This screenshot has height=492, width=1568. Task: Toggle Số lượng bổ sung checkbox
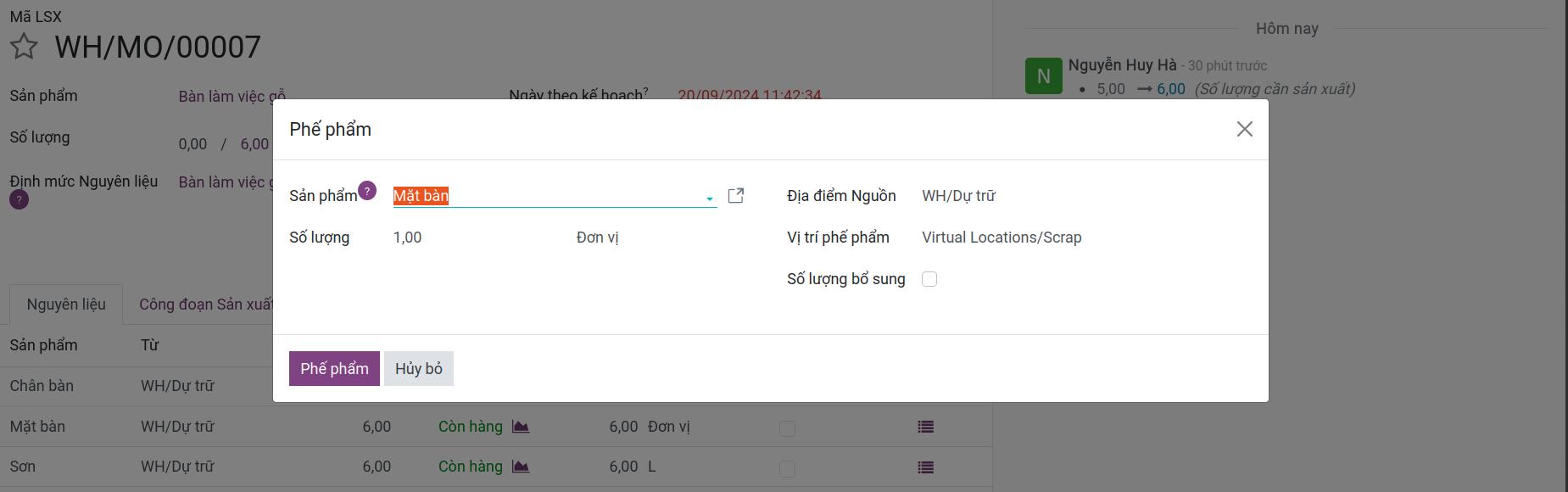(929, 279)
